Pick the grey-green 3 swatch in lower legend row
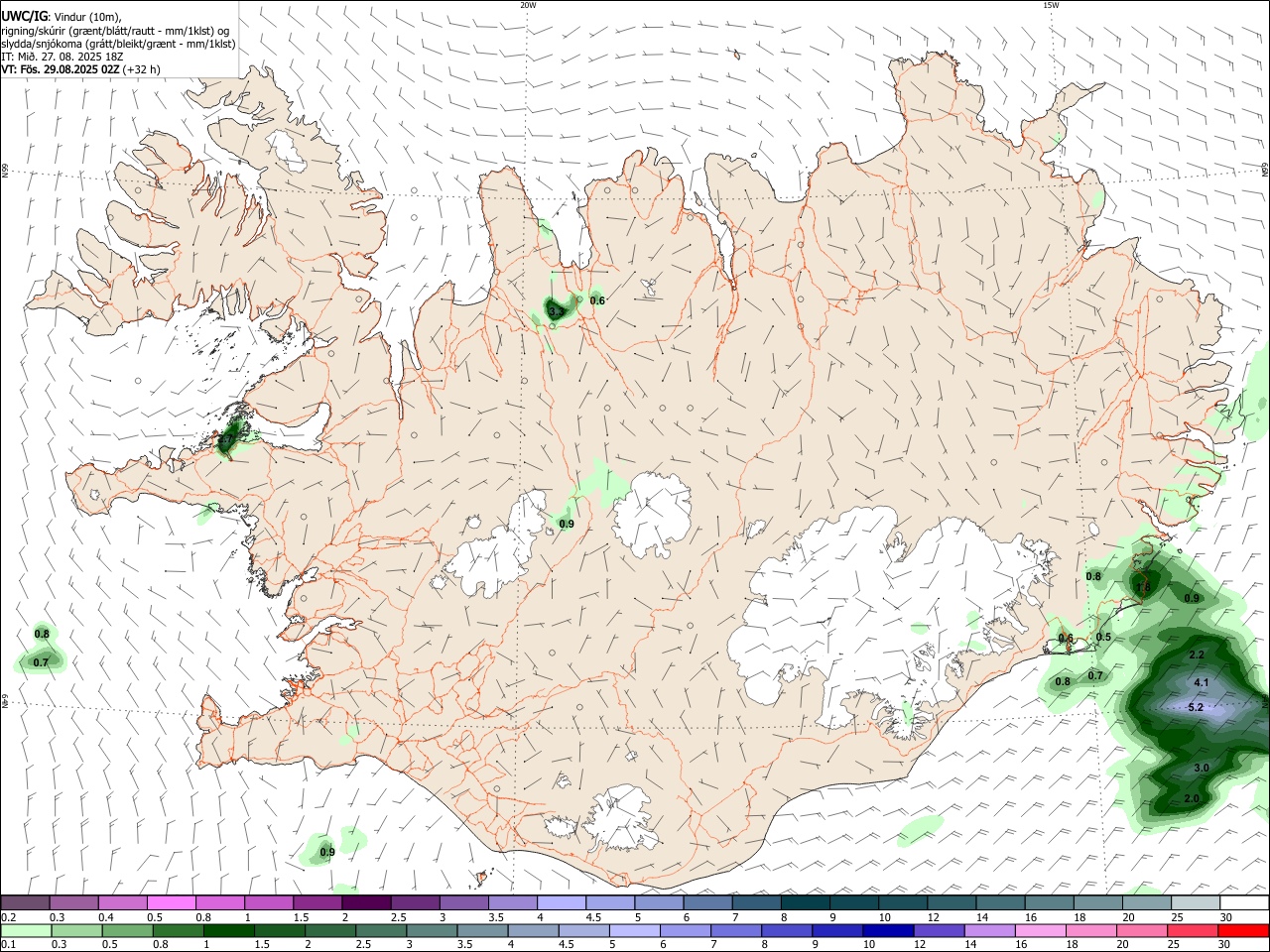The height and width of the screenshot is (952, 1270). tap(432, 930)
